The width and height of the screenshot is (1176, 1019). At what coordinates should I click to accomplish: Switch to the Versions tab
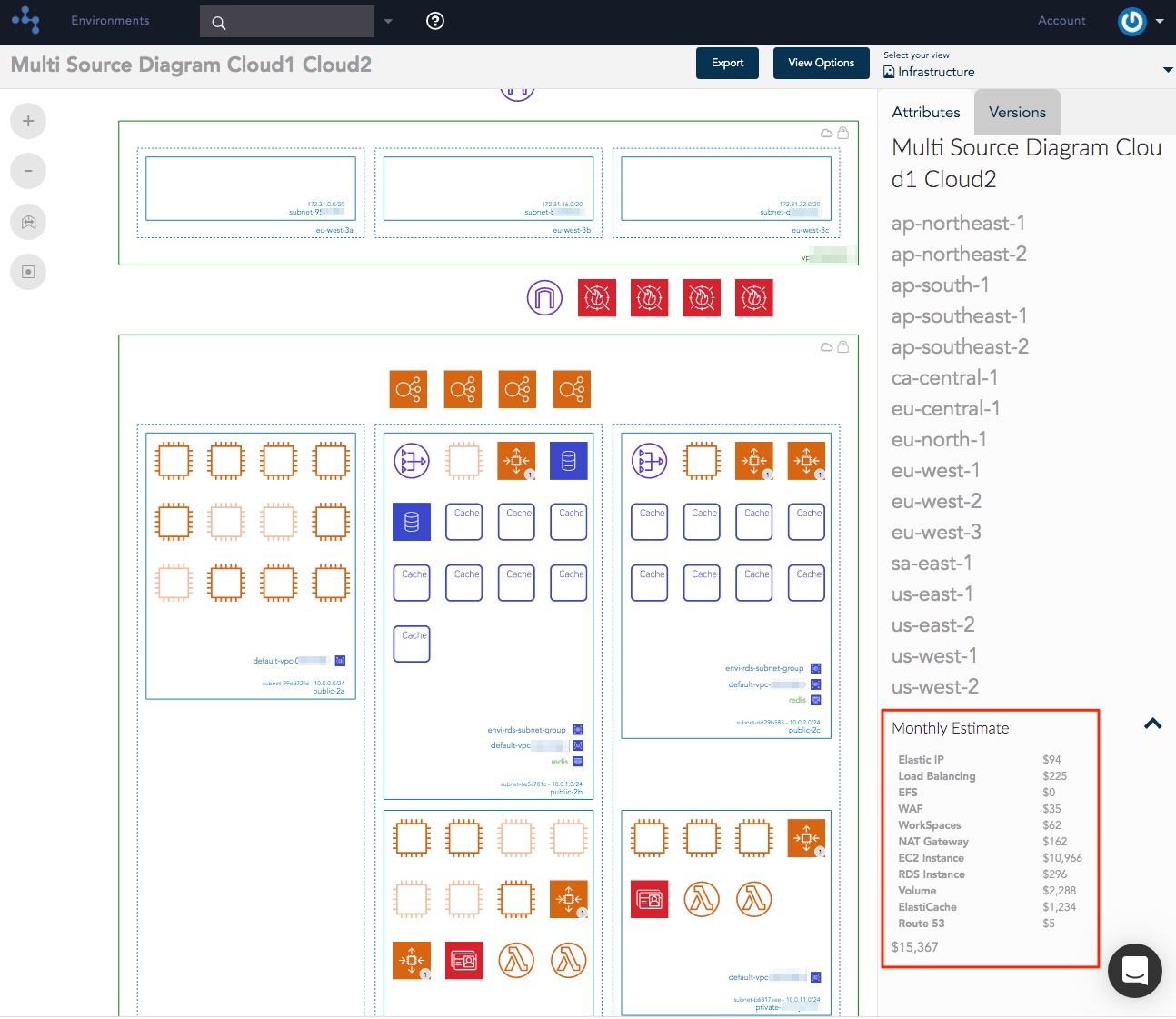[x=1017, y=112]
